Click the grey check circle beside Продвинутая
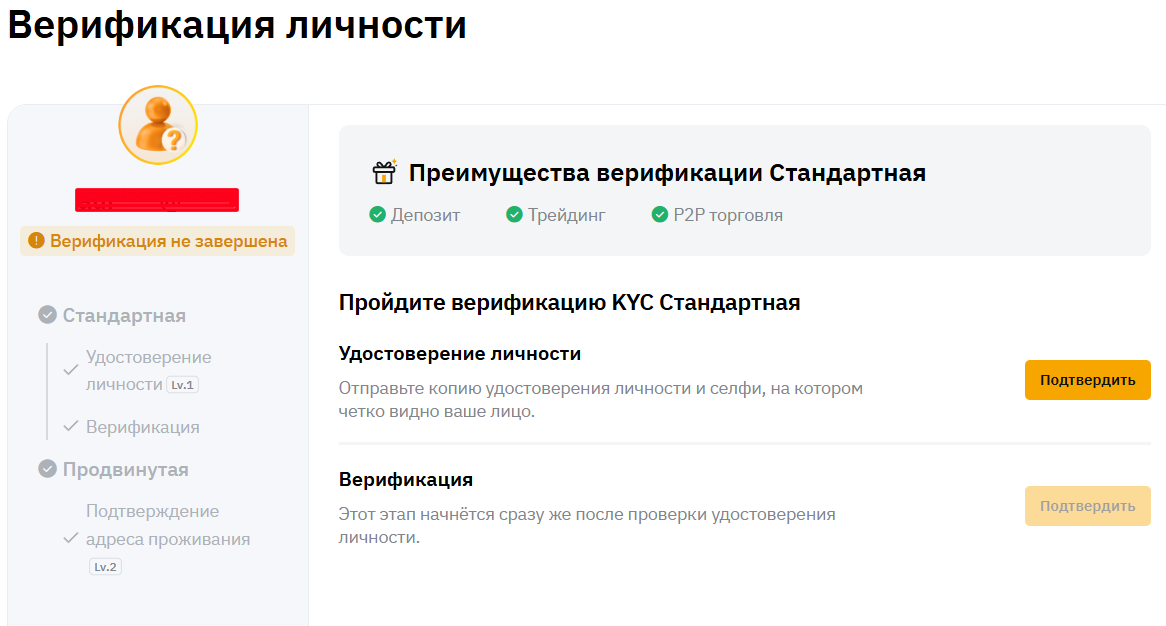1166x626 pixels. [48, 468]
